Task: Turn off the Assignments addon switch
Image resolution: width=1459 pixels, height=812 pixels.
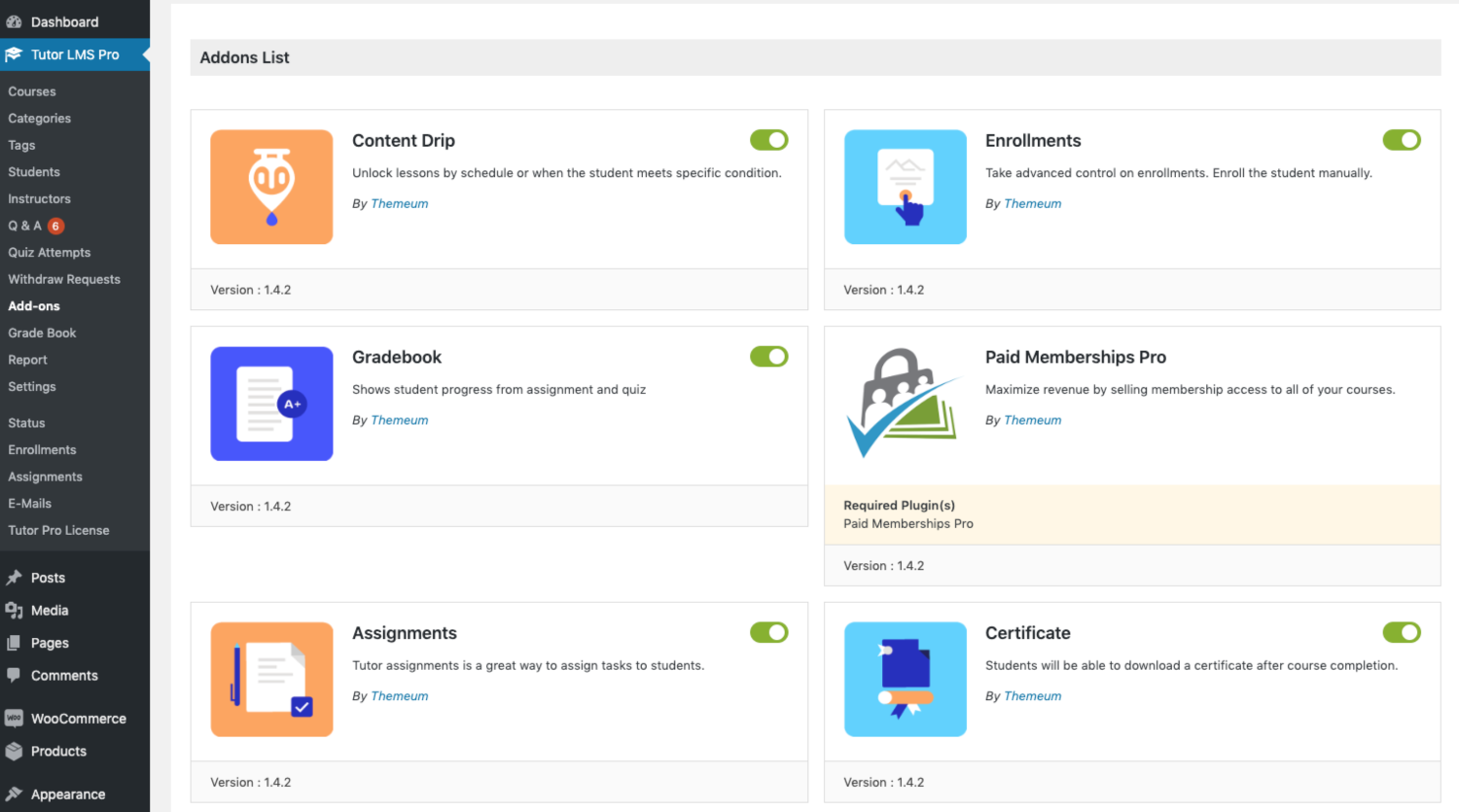Action: [x=769, y=632]
